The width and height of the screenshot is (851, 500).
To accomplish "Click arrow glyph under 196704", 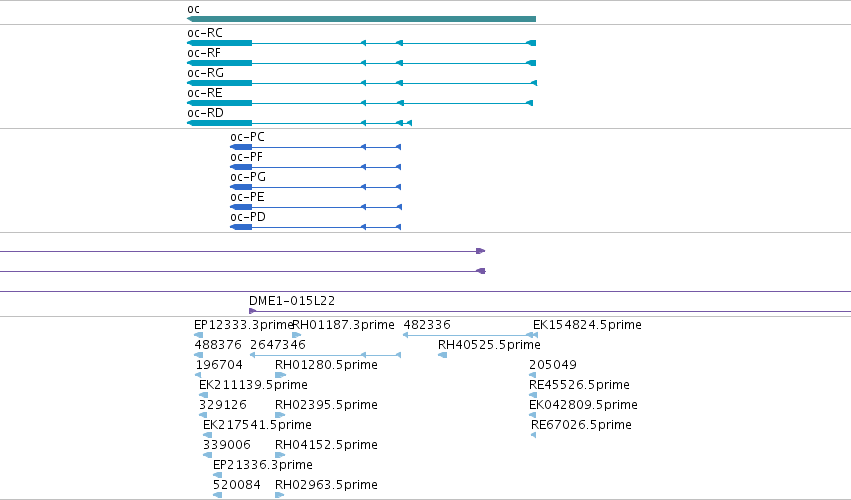I will pyautogui.click(x=198, y=375).
